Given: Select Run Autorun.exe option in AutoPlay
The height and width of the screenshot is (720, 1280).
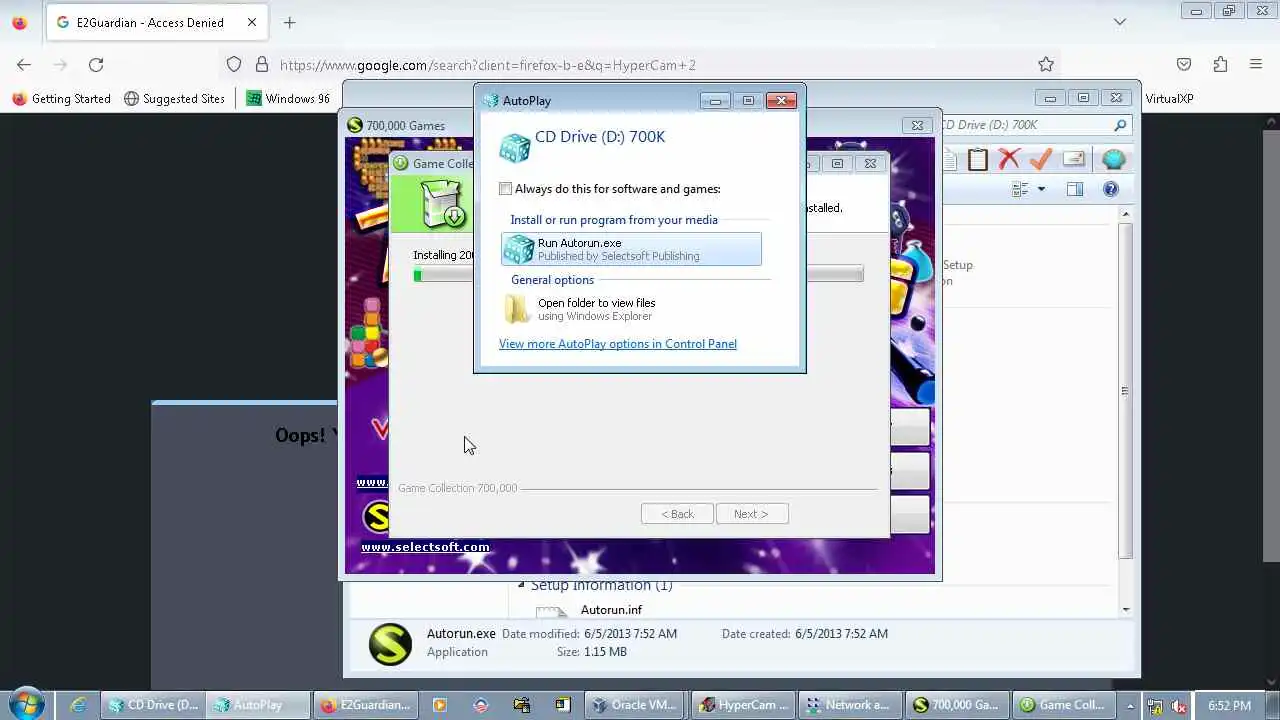Looking at the screenshot, I should (631, 249).
